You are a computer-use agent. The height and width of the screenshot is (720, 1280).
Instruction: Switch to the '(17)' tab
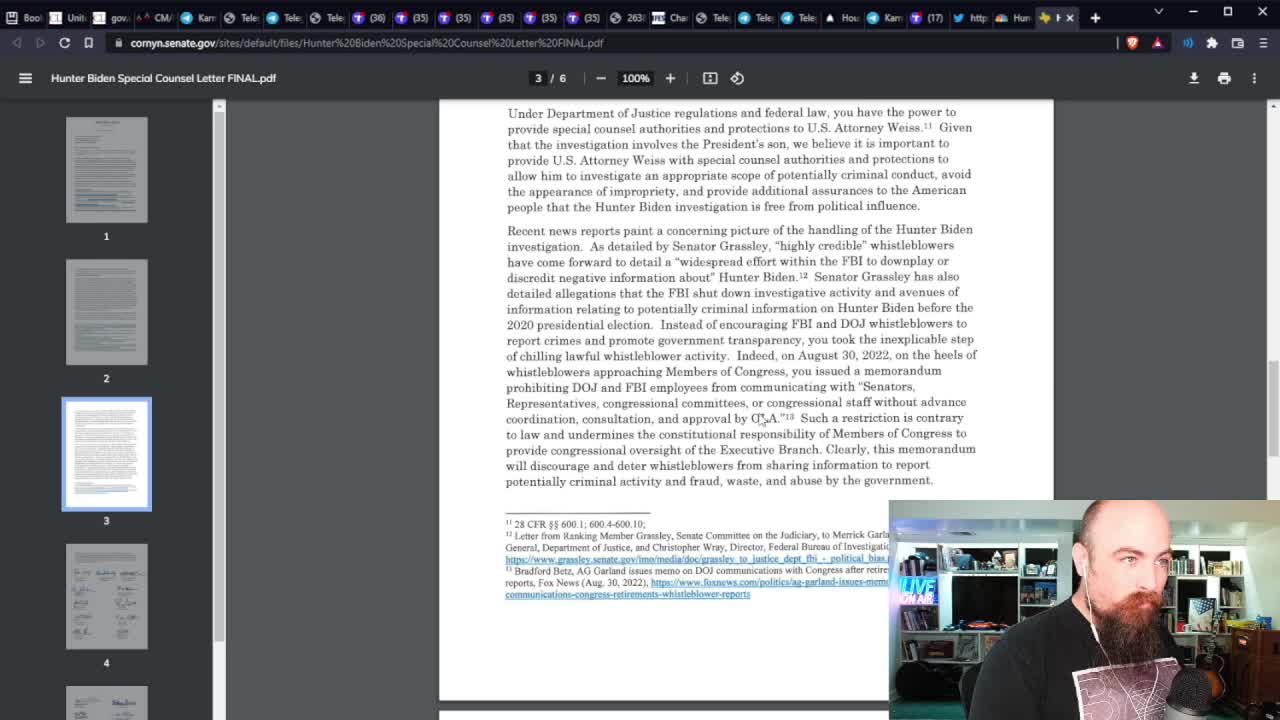(927, 18)
